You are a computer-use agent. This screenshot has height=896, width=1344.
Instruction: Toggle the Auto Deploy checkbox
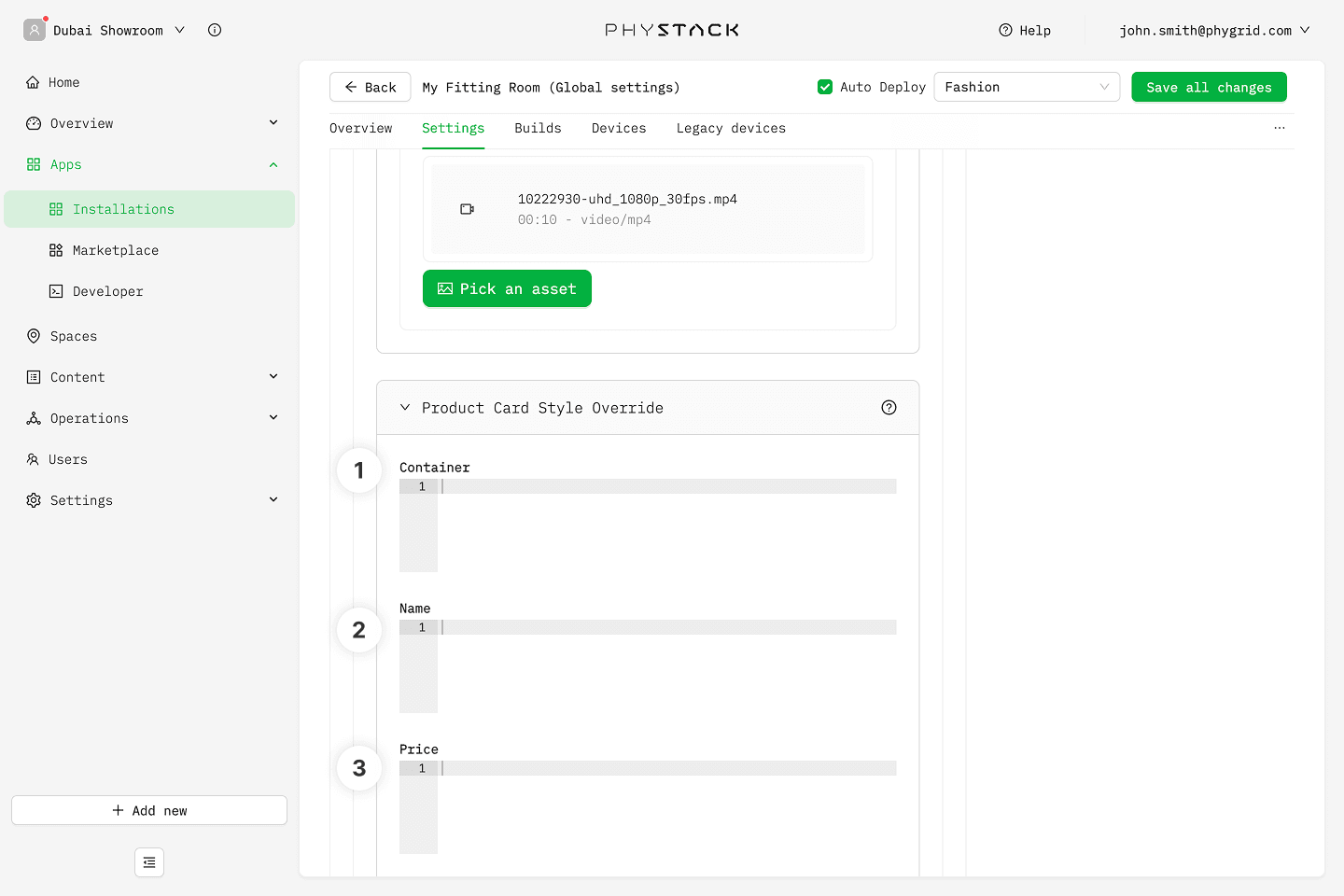pyautogui.click(x=825, y=87)
